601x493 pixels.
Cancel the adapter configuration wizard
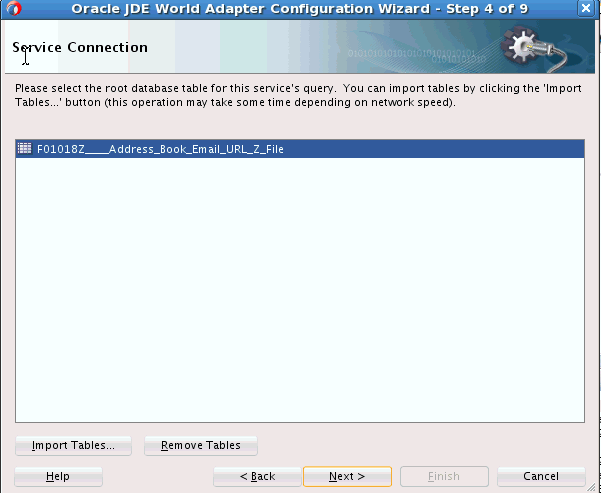[x=541, y=477]
